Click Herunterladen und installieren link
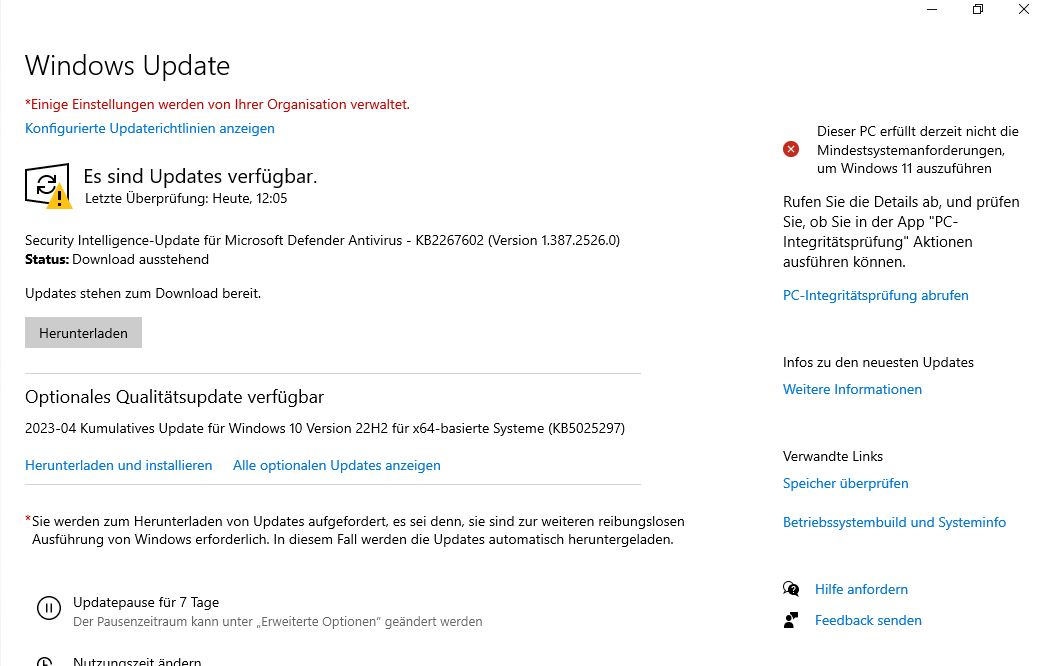 pyautogui.click(x=119, y=466)
